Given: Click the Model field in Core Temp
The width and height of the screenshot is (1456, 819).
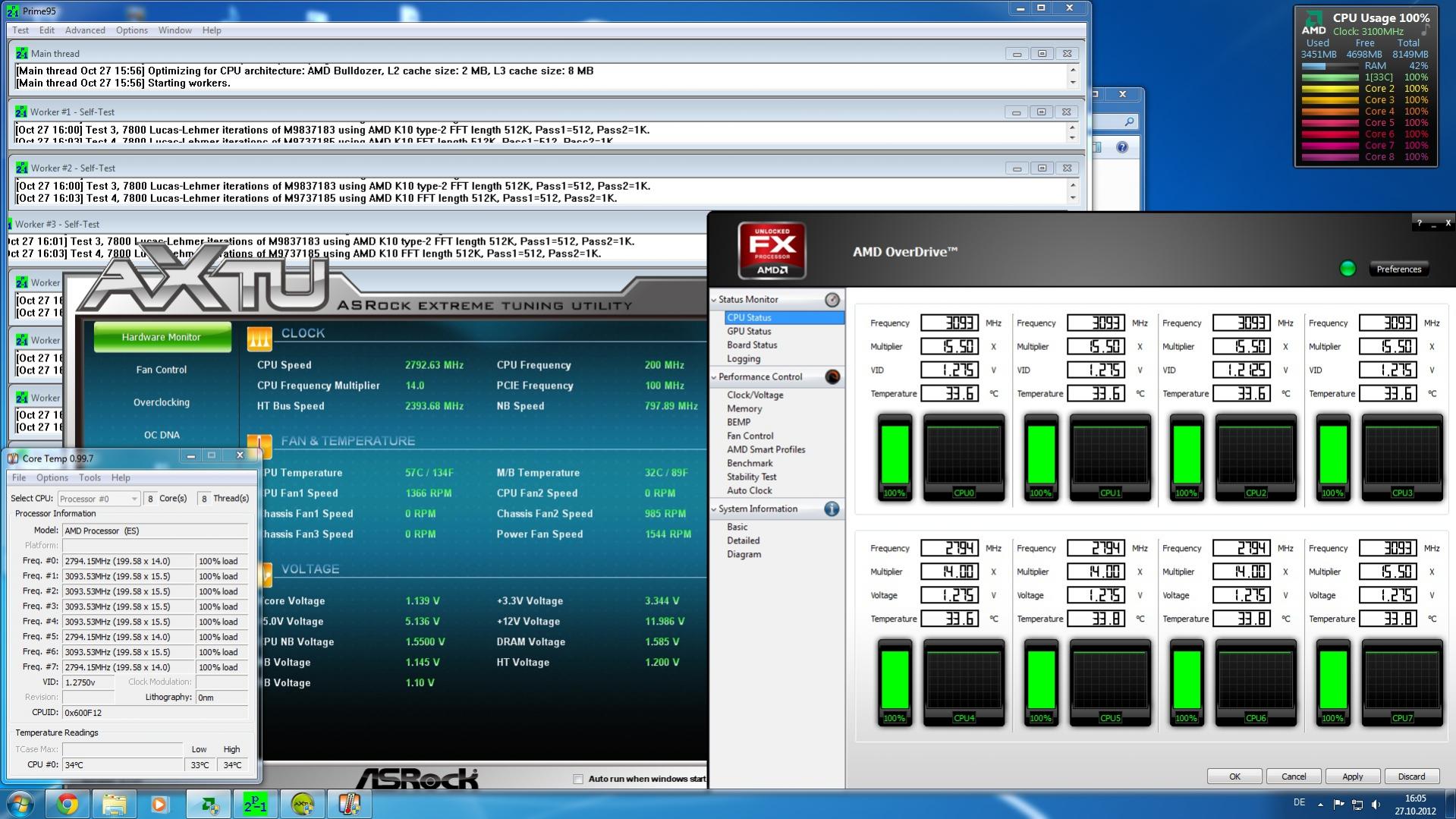Looking at the screenshot, I should coord(156,531).
